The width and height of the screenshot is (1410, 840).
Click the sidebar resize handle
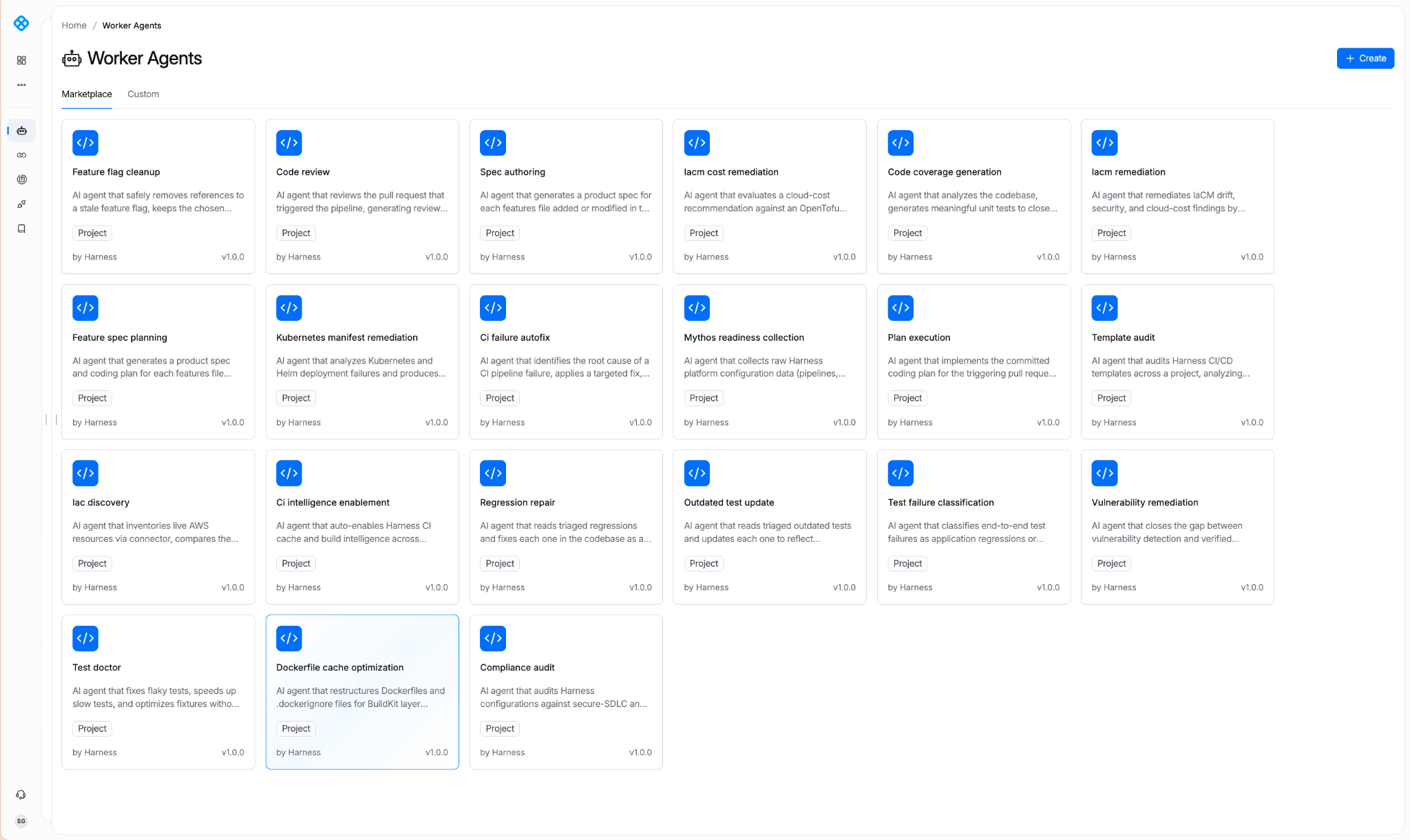(x=52, y=419)
